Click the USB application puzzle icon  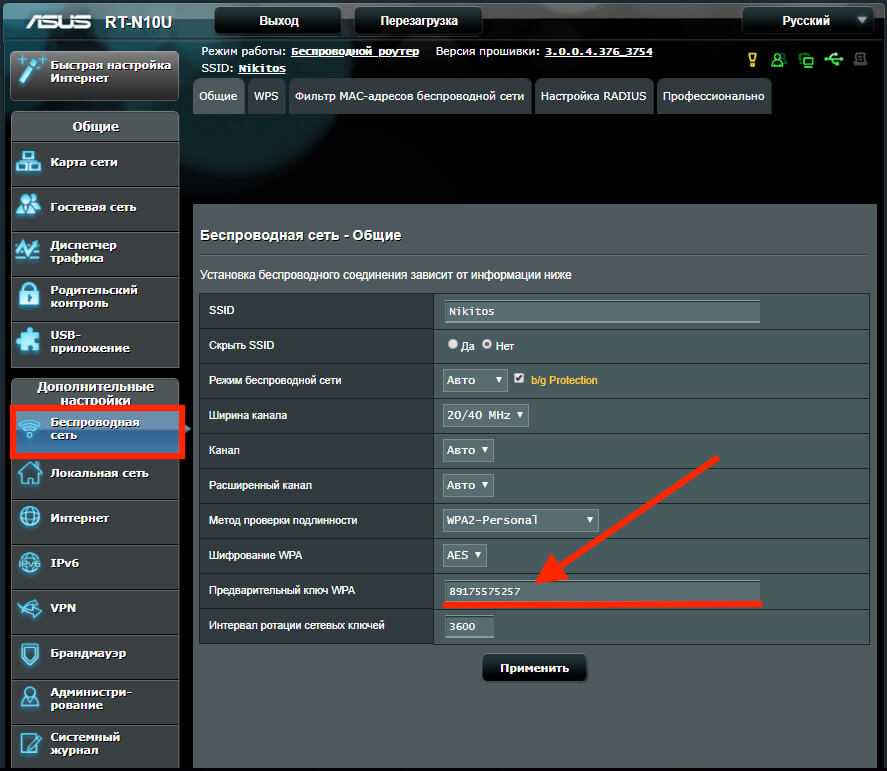(x=29, y=341)
